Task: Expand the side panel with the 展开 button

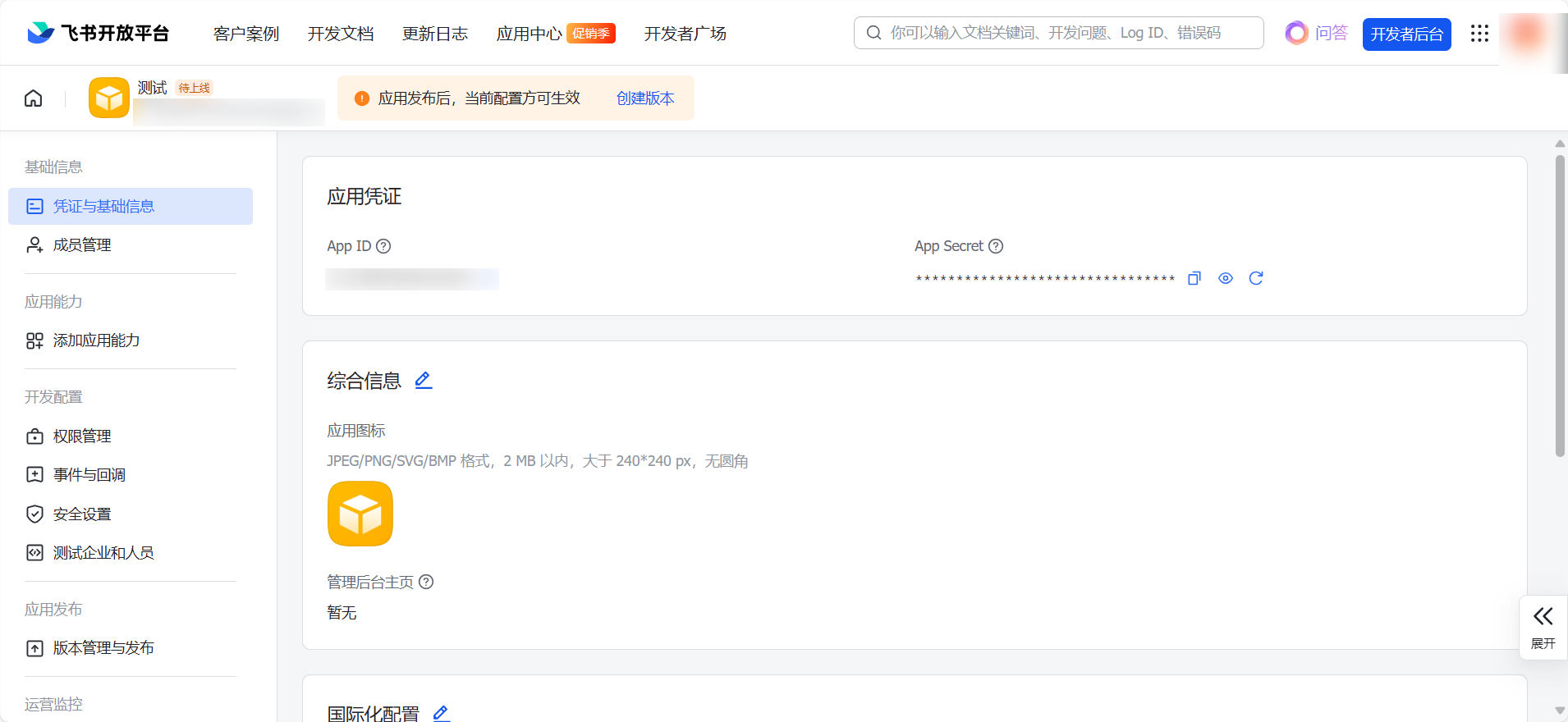Action: point(1543,628)
